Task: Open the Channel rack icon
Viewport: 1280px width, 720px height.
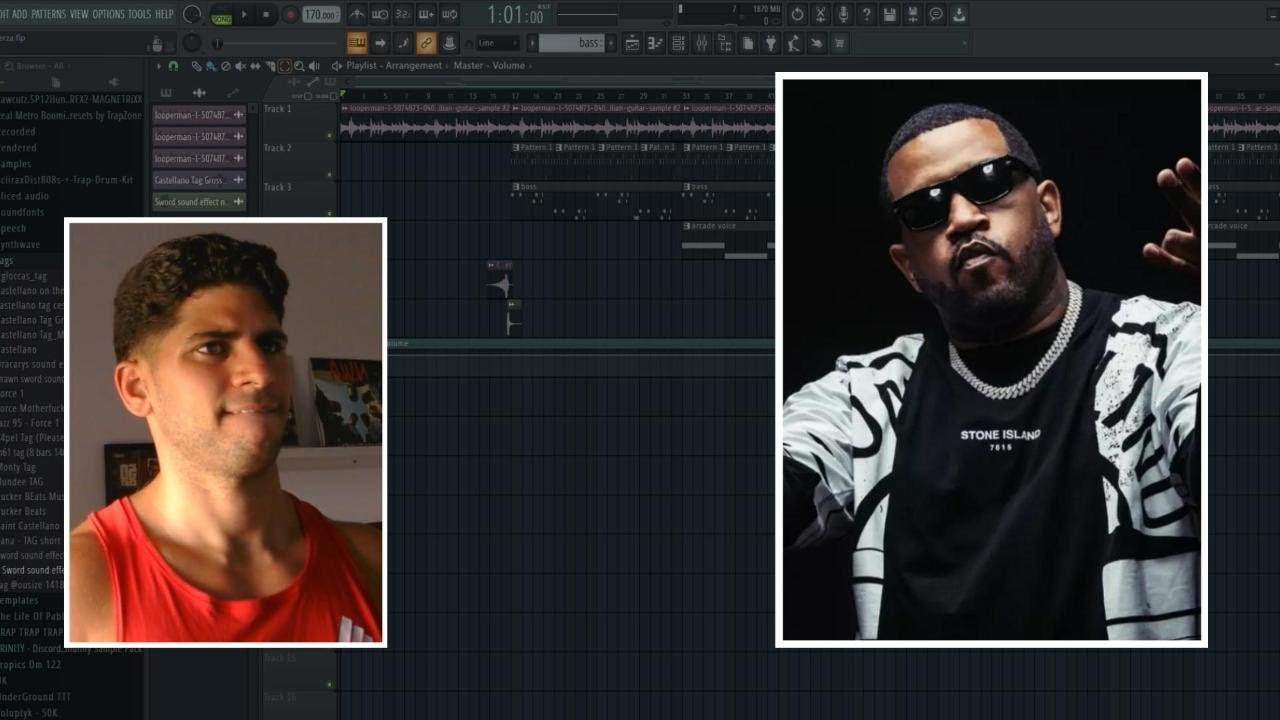Action: (679, 43)
